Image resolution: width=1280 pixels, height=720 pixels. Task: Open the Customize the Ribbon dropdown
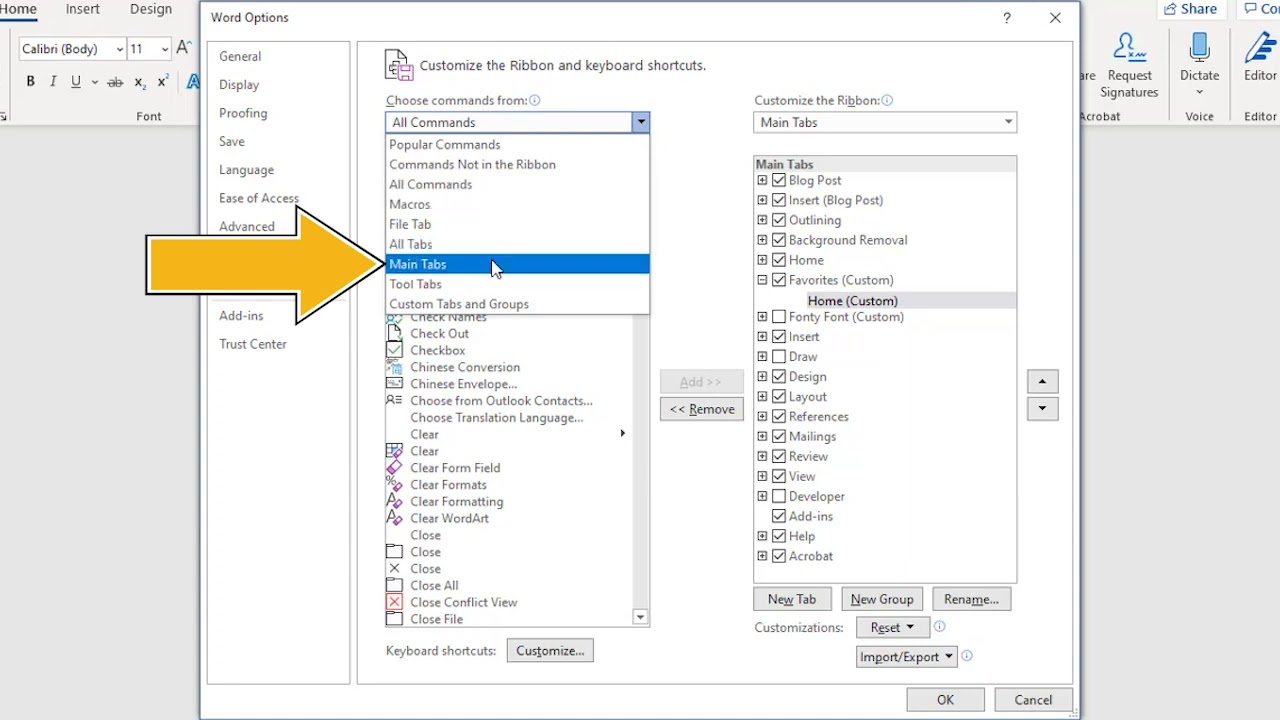[885, 122]
